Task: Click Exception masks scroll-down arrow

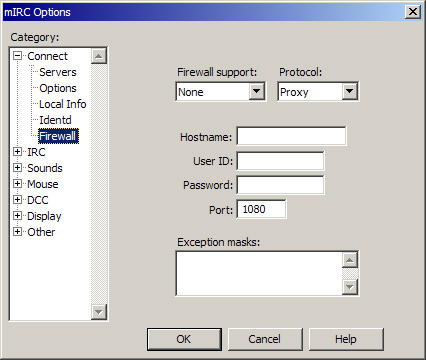Action: click(x=350, y=287)
